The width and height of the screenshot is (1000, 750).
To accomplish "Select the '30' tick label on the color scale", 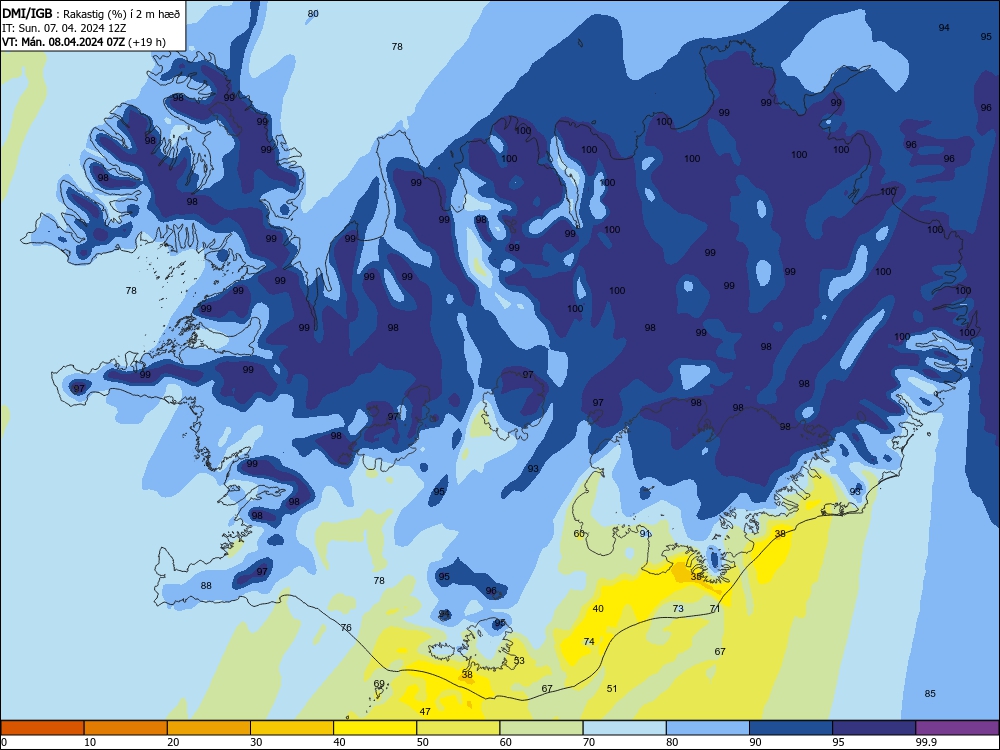I will (256, 742).
